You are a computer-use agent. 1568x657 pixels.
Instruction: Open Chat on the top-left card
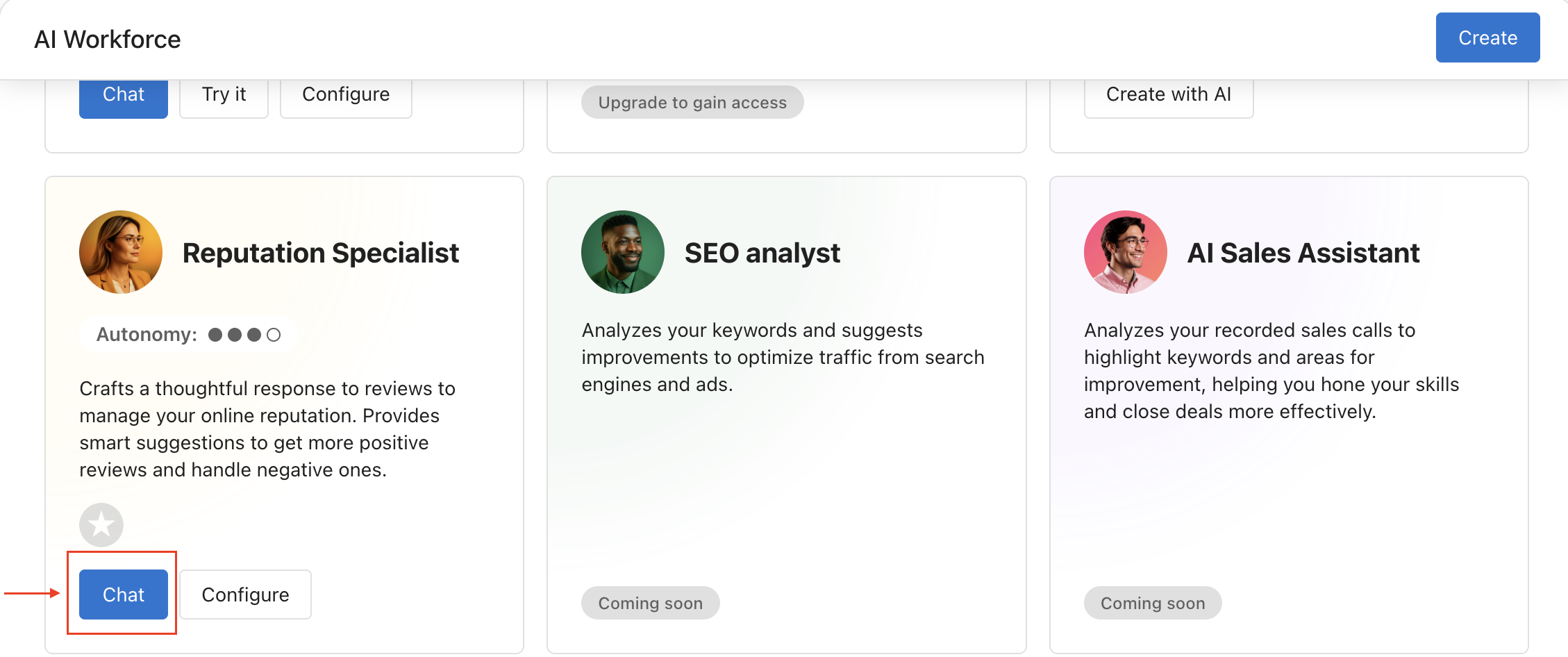124,95
